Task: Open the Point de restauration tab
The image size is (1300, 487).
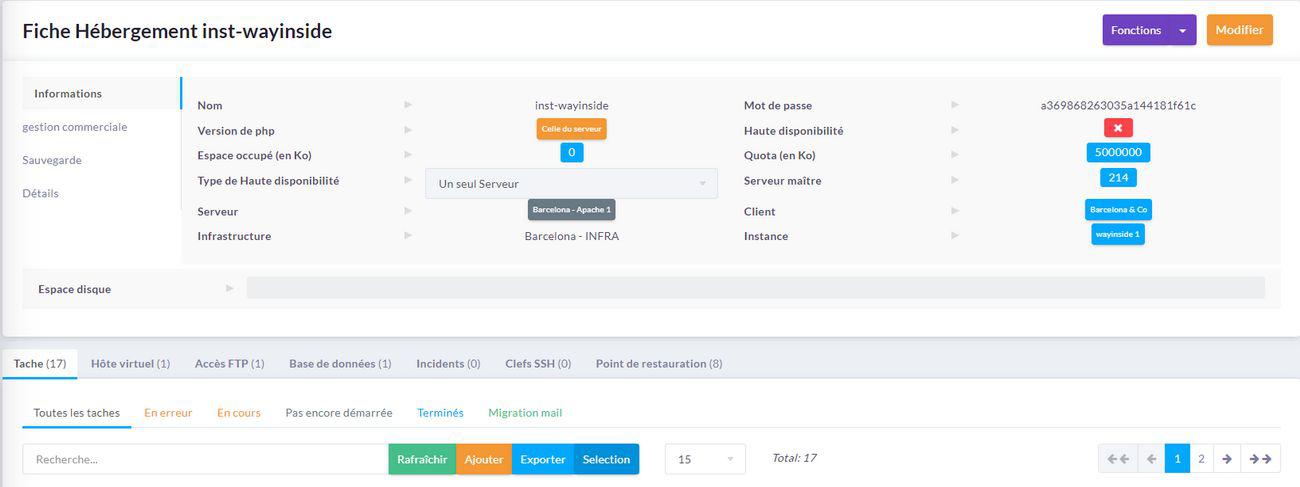Action: click(x=658, y=364)
